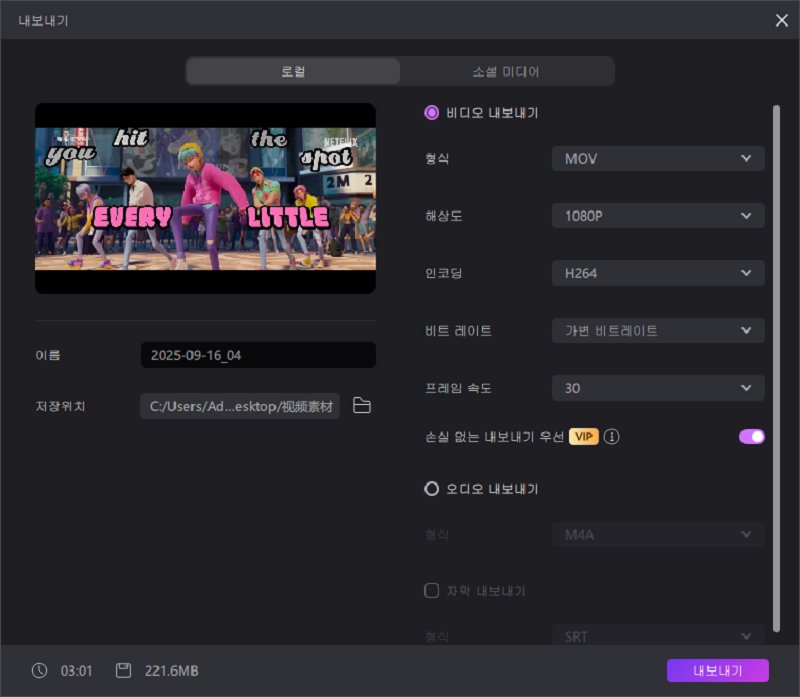Click the info icon beside the VIP badge
Viewport: 800px width, 697px height.
[612, 437]
